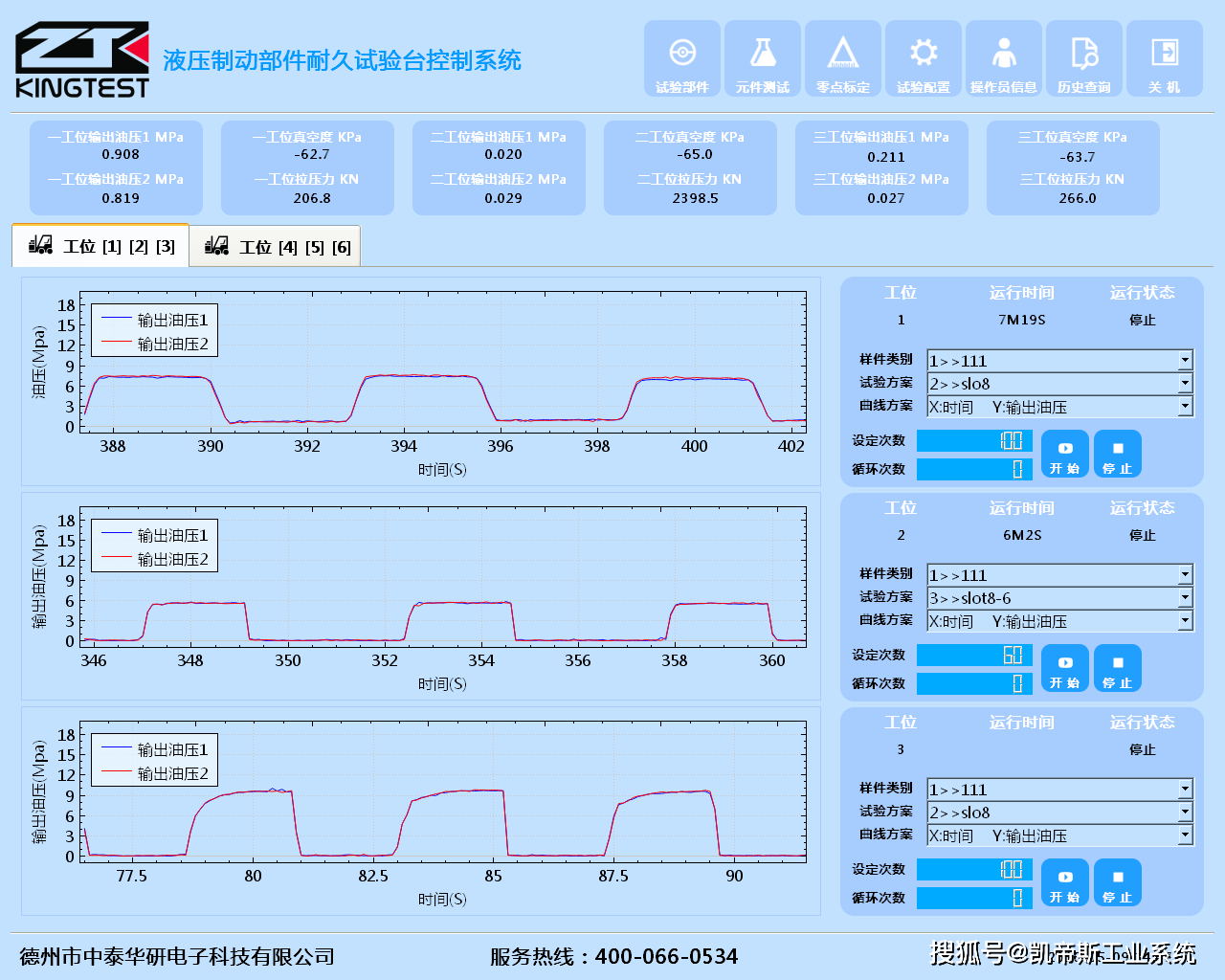Click 输出油压2 legend in third chart
Viewport: 1225px width, 980px height.
(x=155, y=773)
